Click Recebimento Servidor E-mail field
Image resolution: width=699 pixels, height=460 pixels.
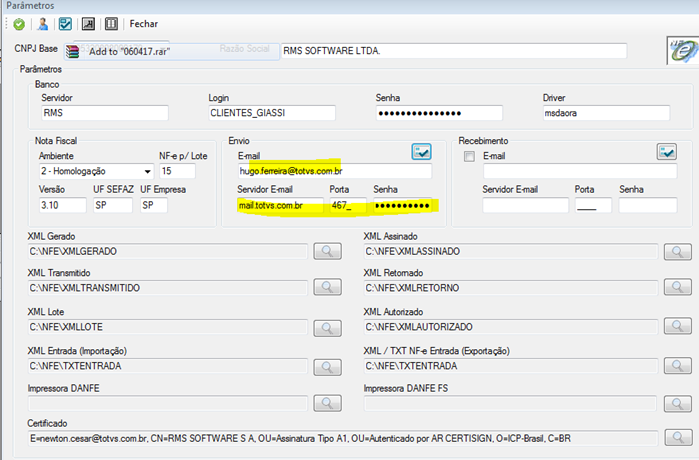[x=526, y=205]
